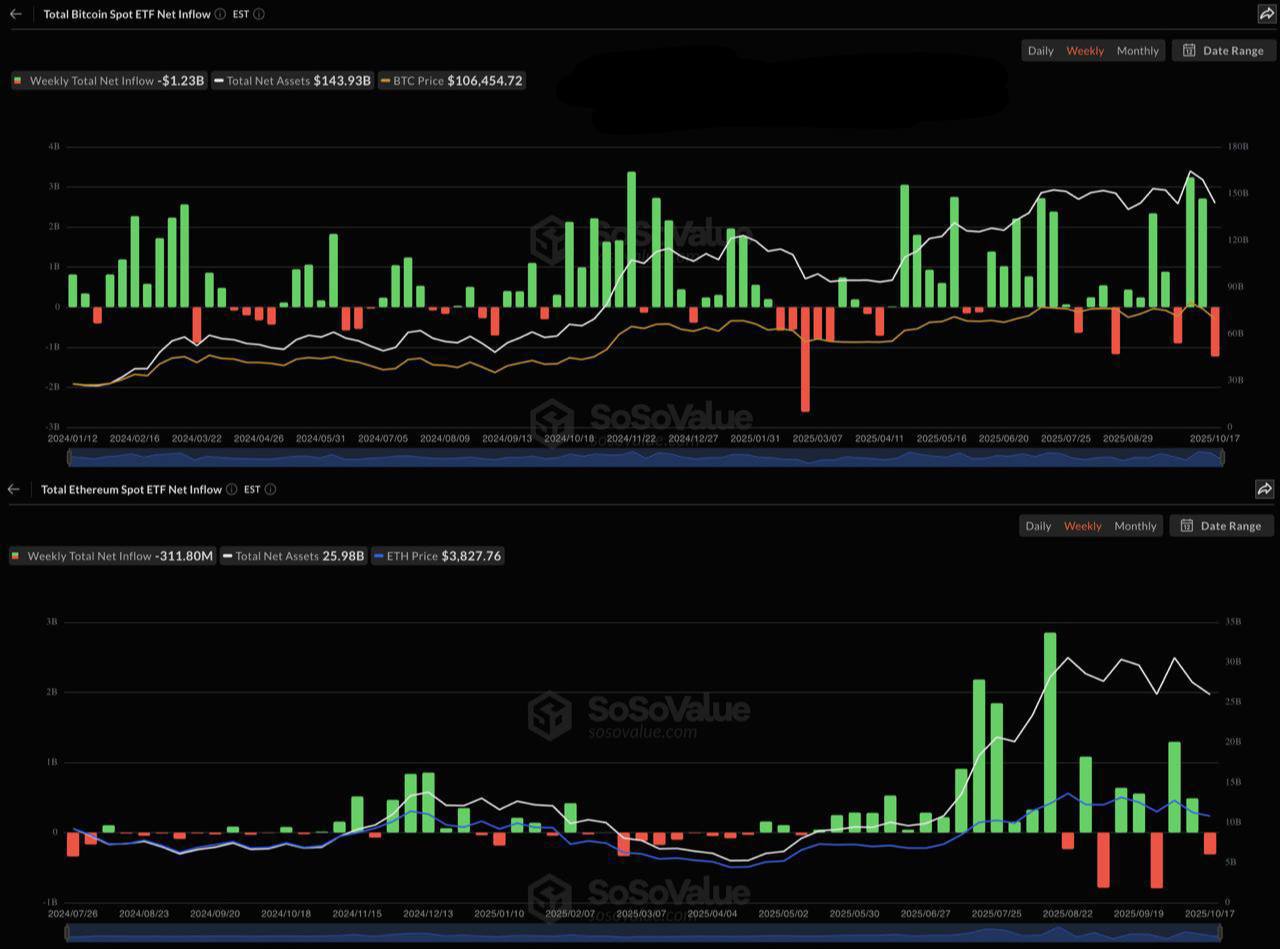Select Daily tab on Ethereum chart

click(1038, 526)
